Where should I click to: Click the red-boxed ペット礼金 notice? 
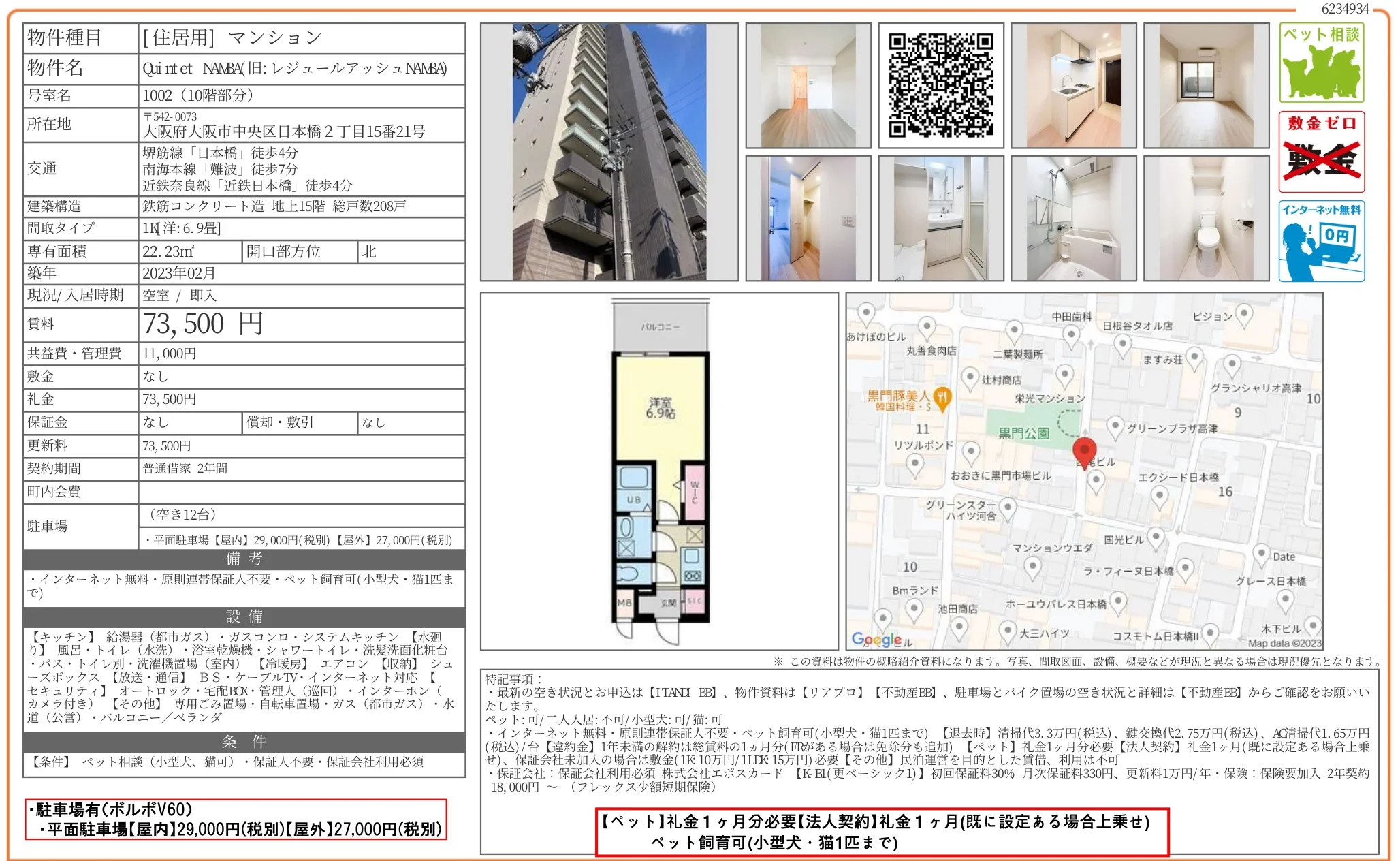pyautogui.click(x=881, y=832)
